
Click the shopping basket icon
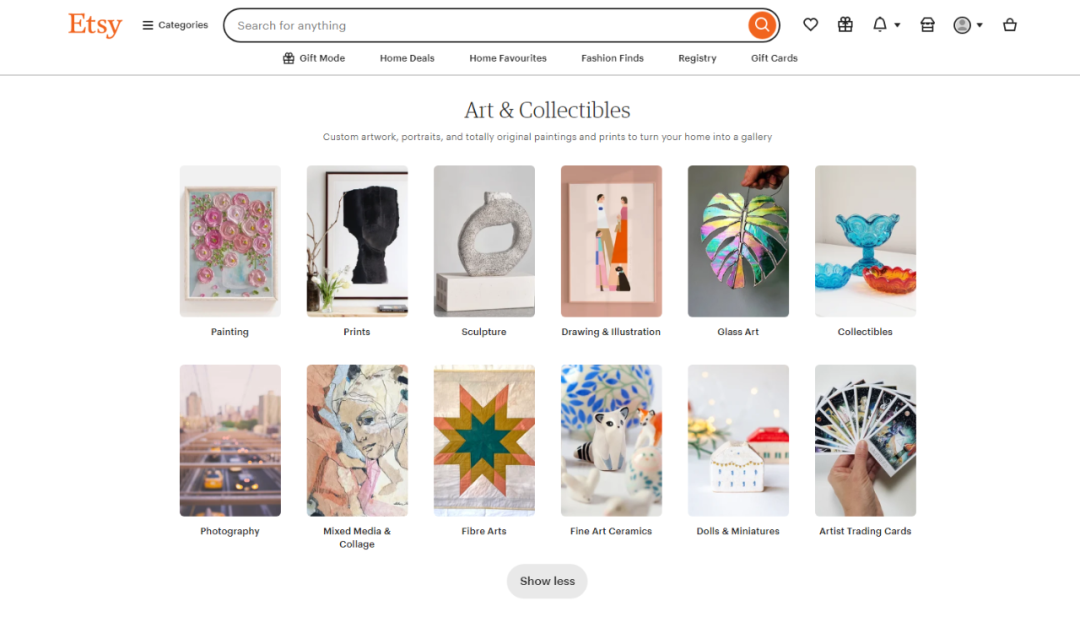tap(1010, 24)
